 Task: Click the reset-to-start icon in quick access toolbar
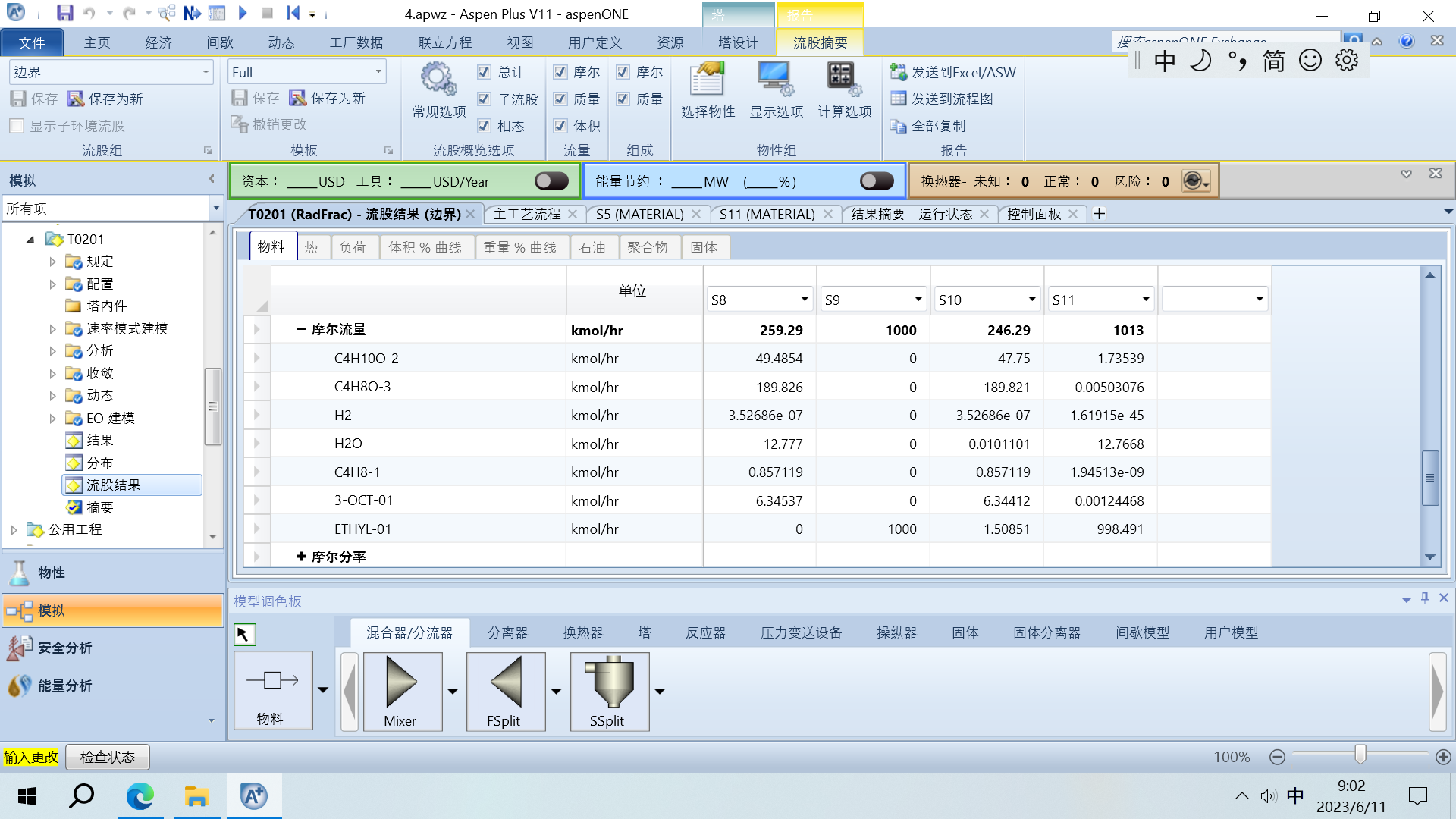pyautogui.click(x=293, y=13)
